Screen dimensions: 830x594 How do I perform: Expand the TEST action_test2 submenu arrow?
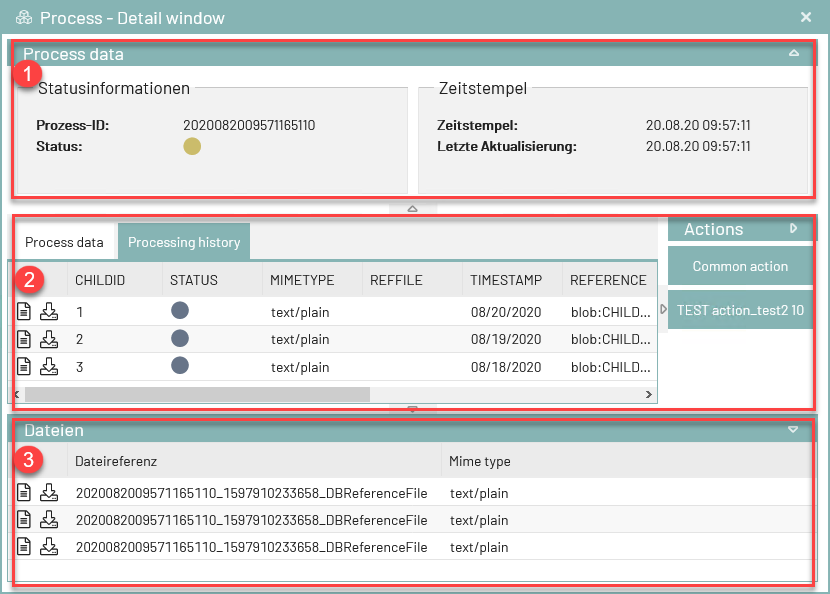(663, 309)
